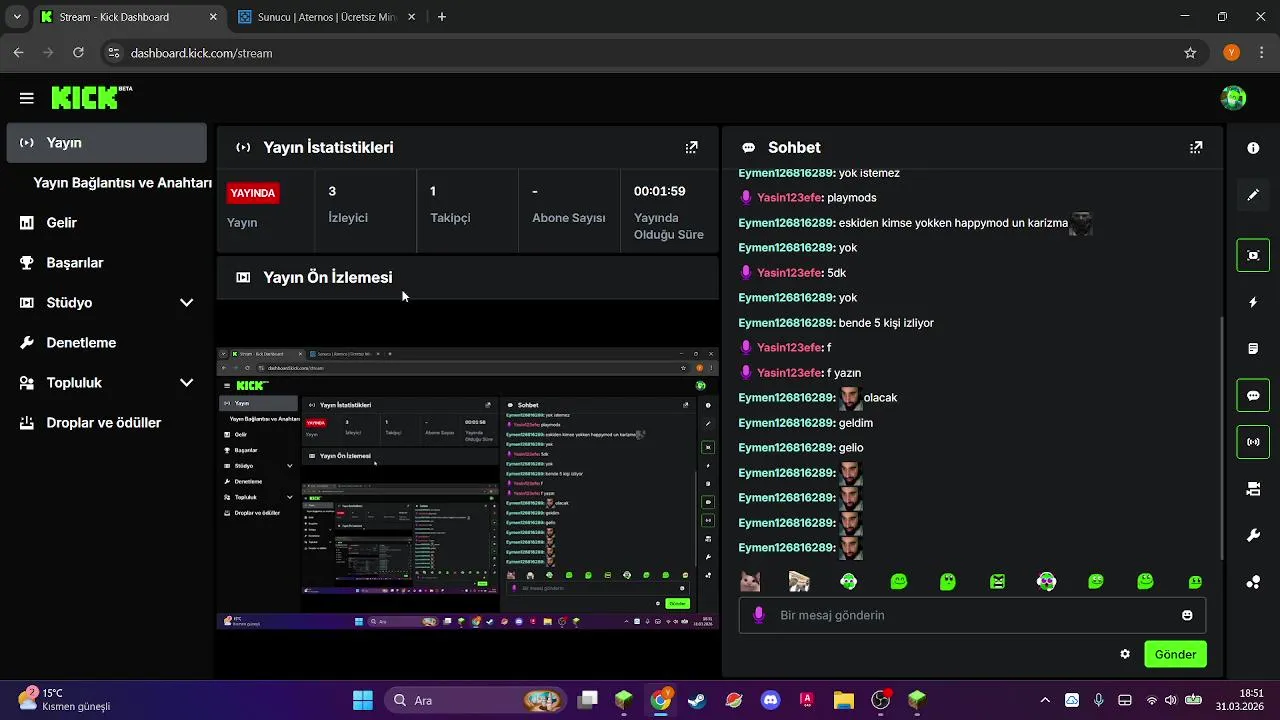The height and width of the screenshot is (720, 1280).
Task: Click the username in "Yasin123efe: playmods"
Action: [x=789, y=198]
